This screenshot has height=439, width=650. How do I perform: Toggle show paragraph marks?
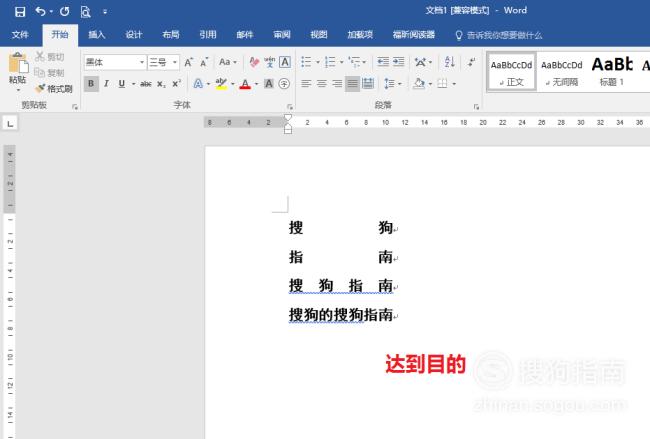tap(471, 62)
